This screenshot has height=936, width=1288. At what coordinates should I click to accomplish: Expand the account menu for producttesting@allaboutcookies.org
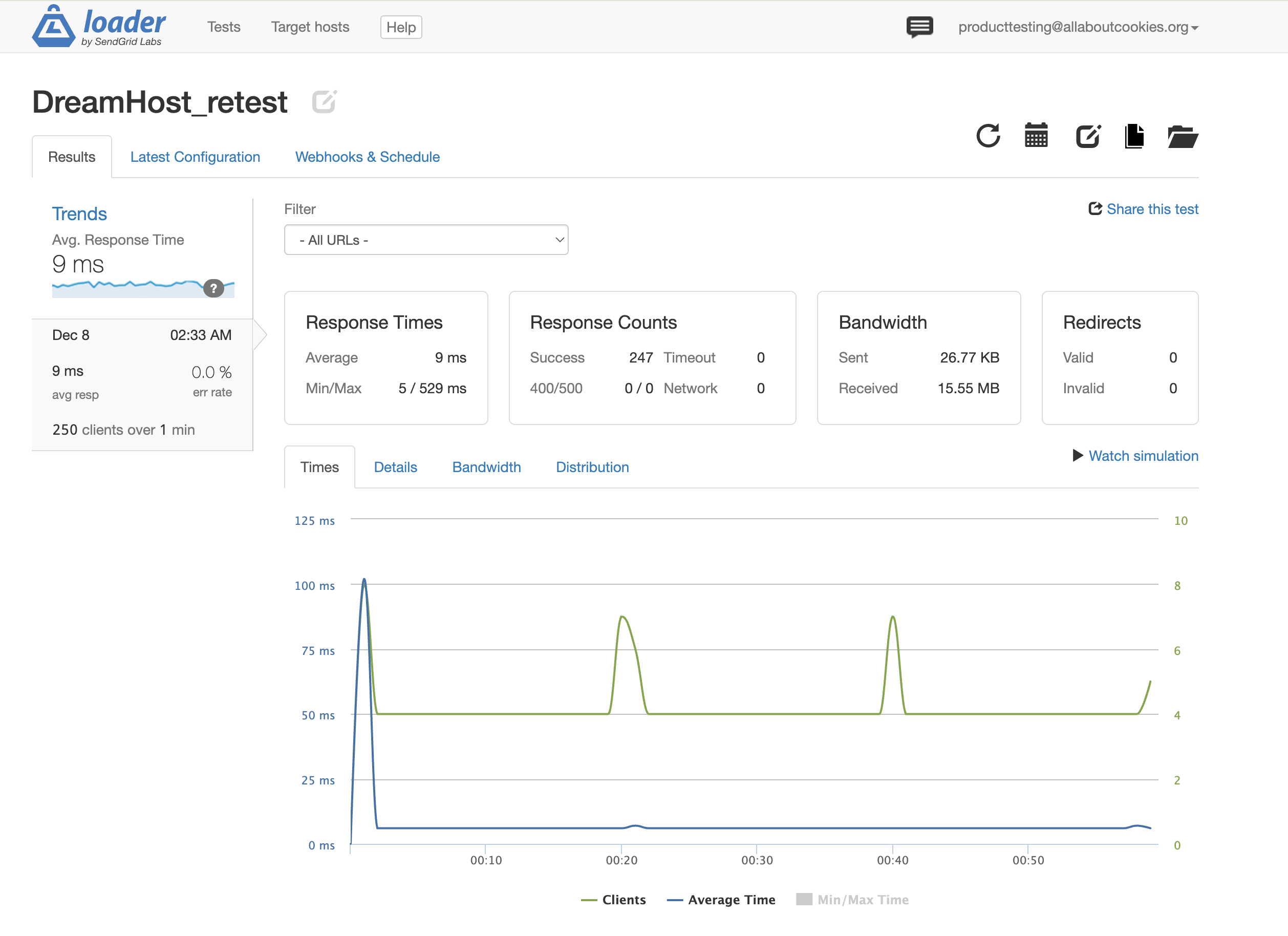point(1078,27)
